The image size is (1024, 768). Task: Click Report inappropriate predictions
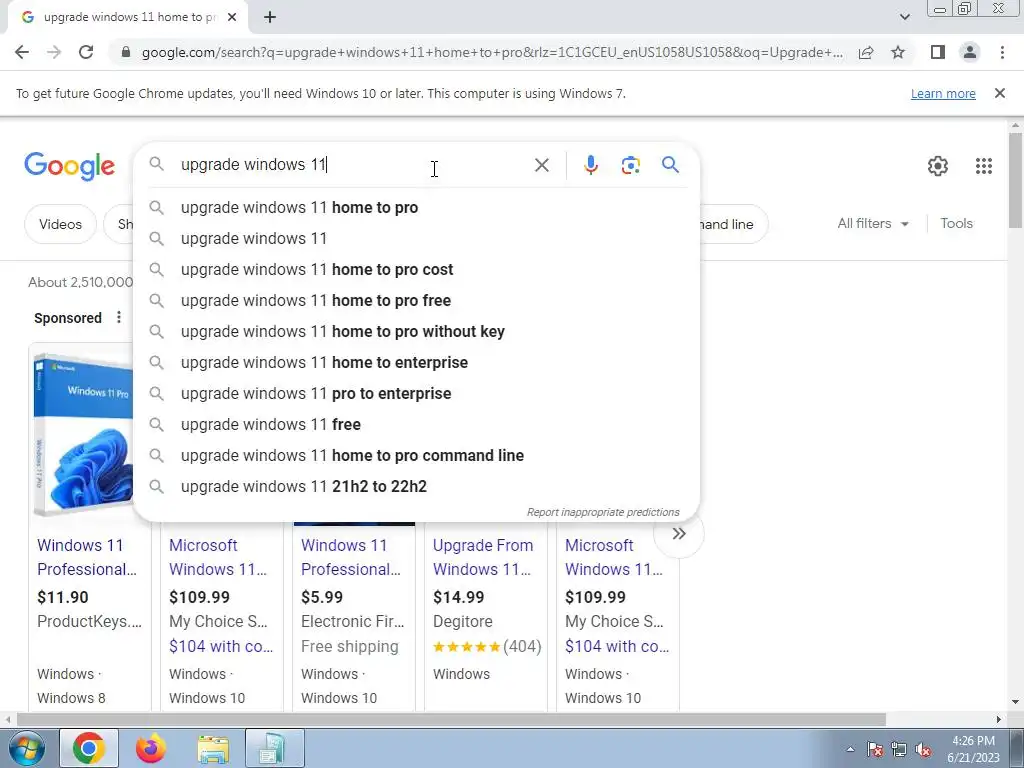point(603,512)
